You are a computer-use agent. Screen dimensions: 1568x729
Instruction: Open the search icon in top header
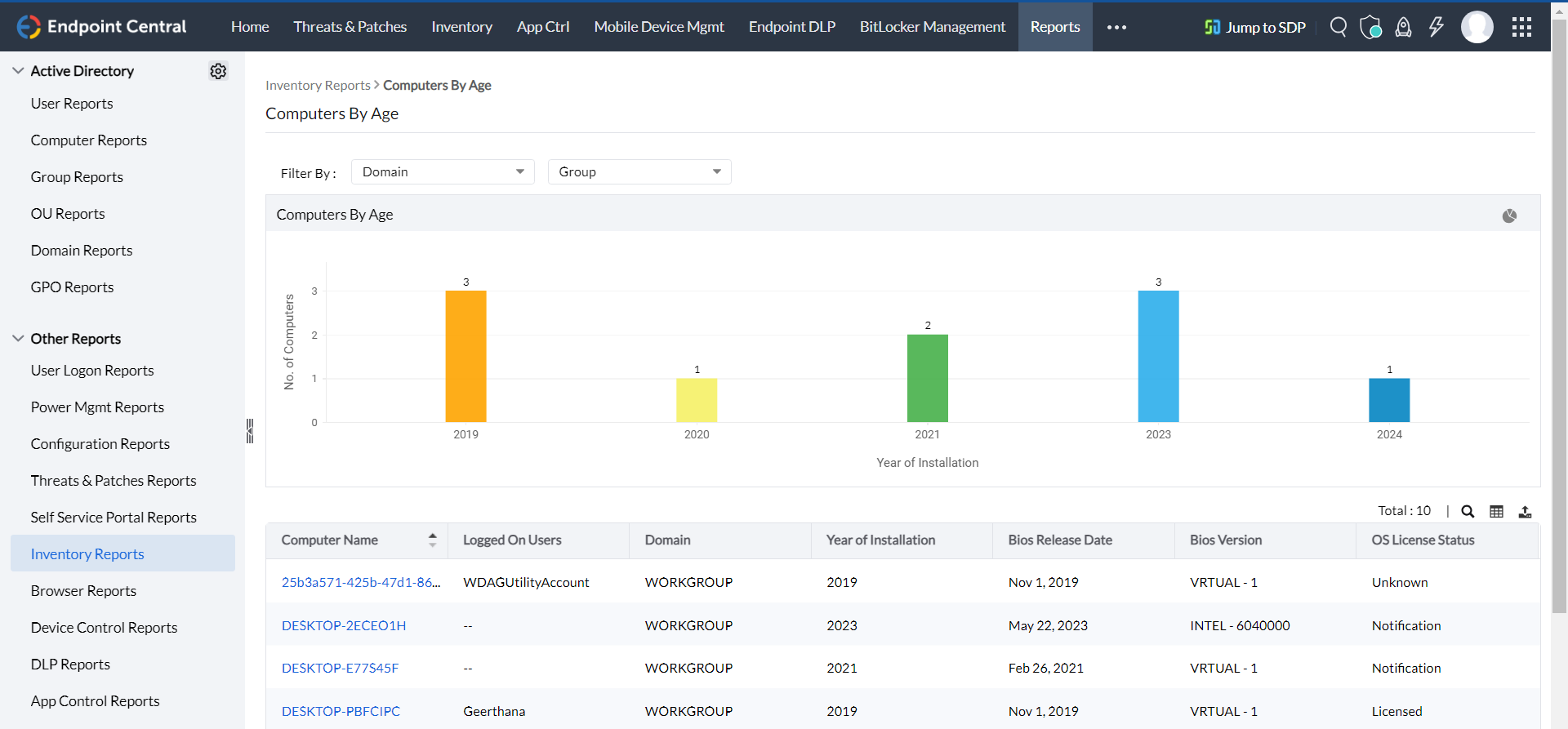1338,27
